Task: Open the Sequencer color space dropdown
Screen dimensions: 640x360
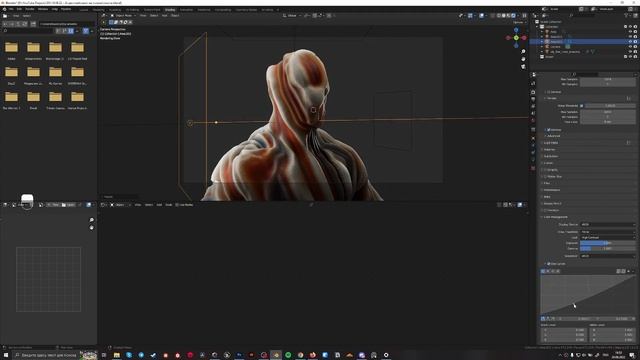Action: coord(608,256)
